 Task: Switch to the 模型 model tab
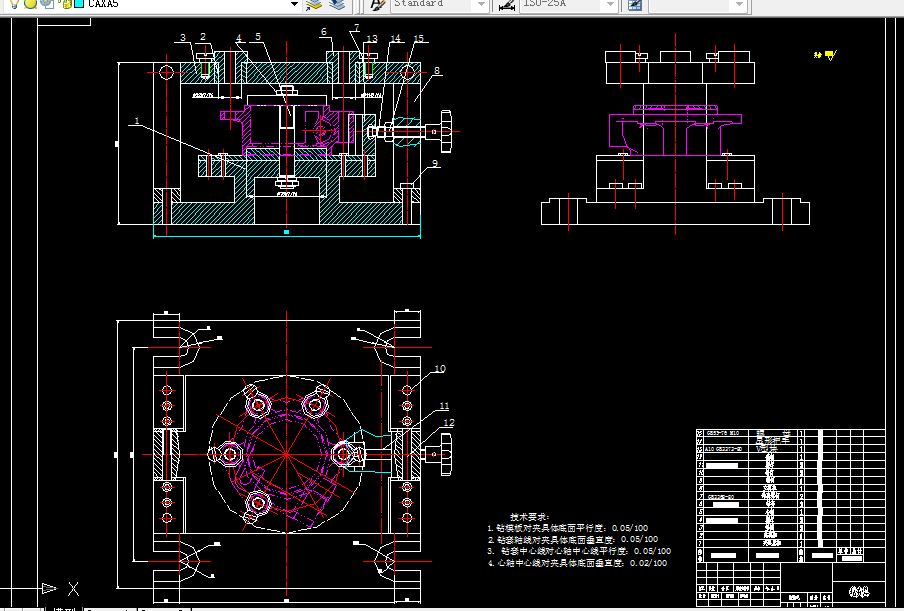[x=64, y=609]
